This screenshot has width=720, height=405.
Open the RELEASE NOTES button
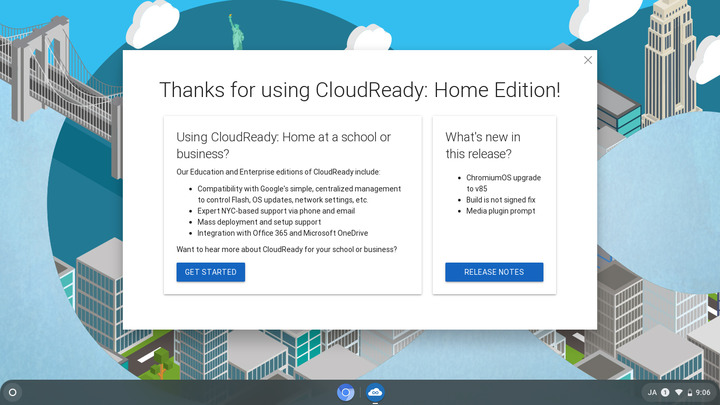tap(494, 272)
